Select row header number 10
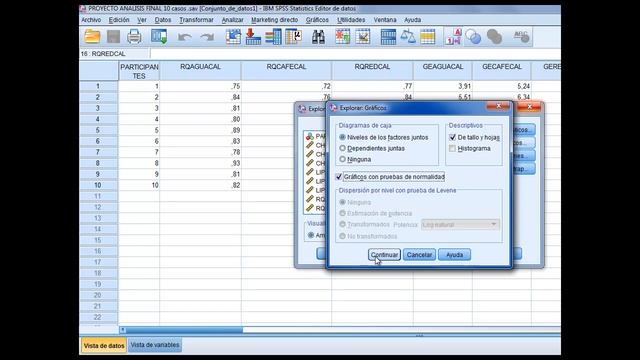 [98, 185]
